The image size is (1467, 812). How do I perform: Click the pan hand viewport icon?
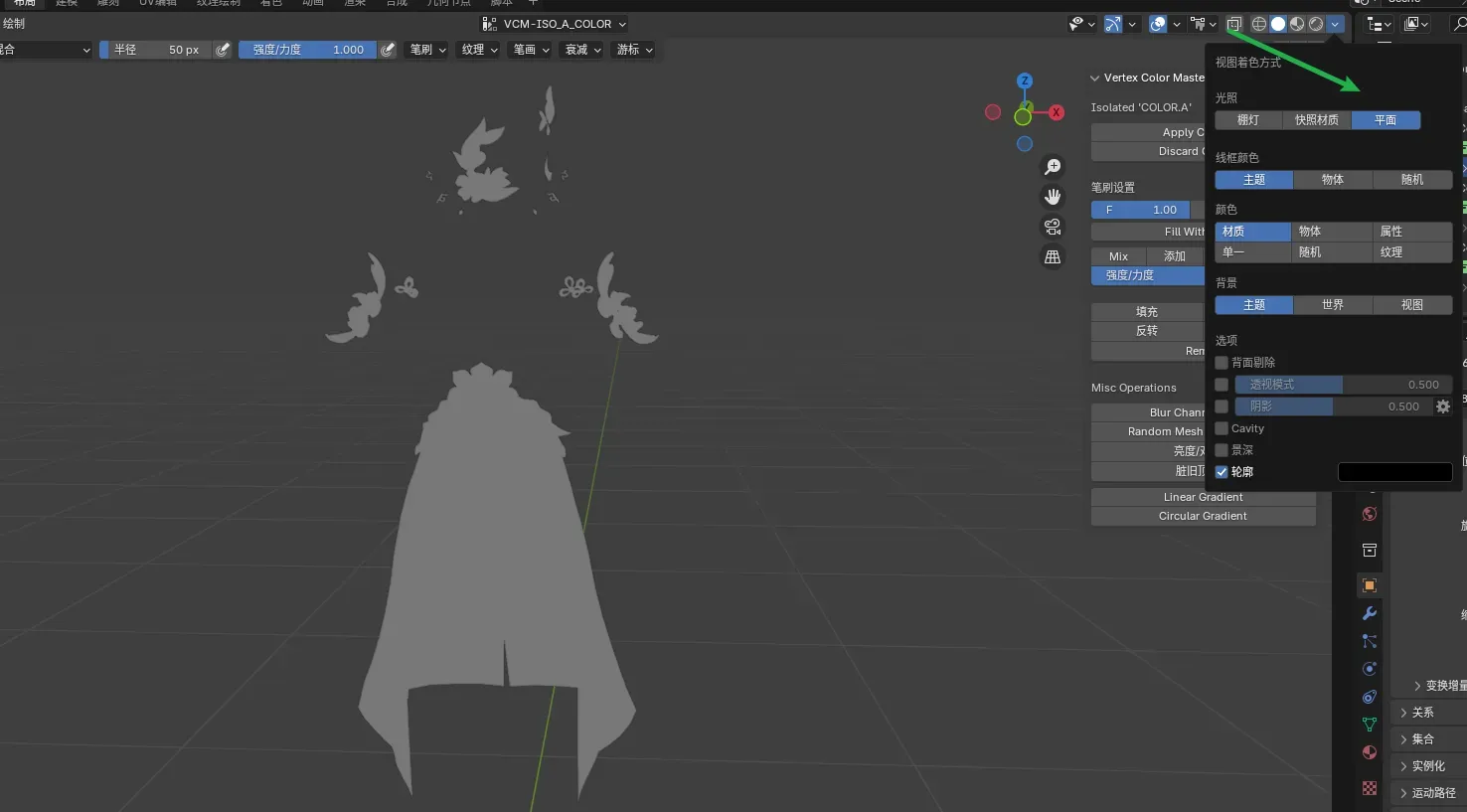[1053, 197]
